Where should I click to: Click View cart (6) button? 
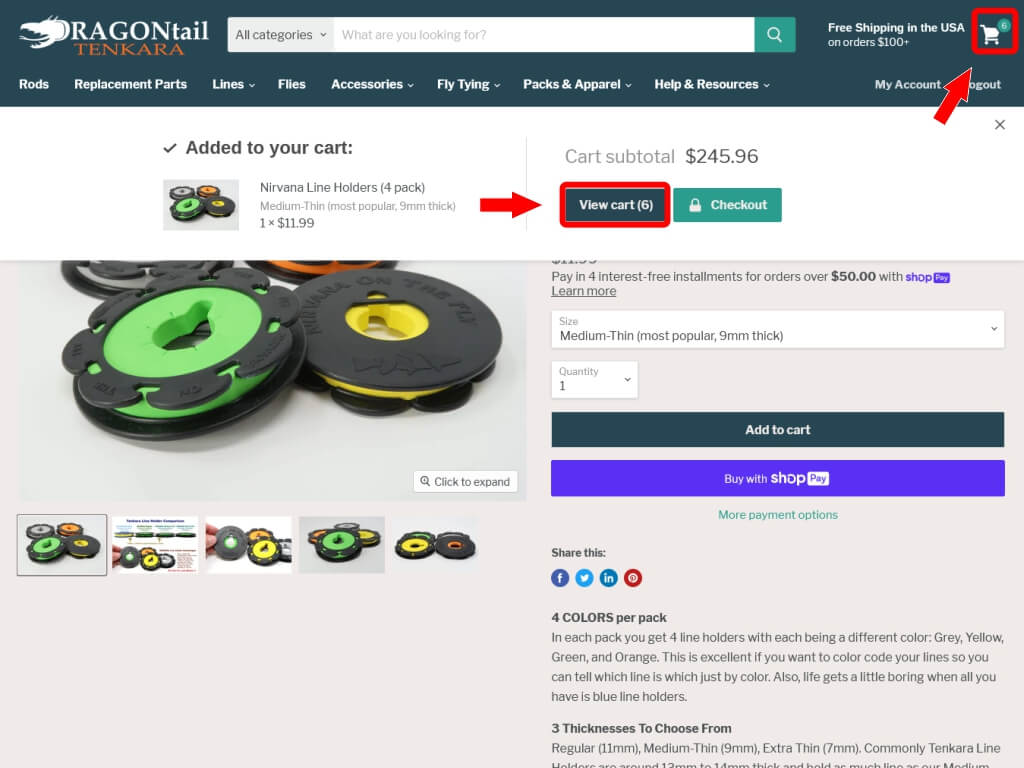615,205
